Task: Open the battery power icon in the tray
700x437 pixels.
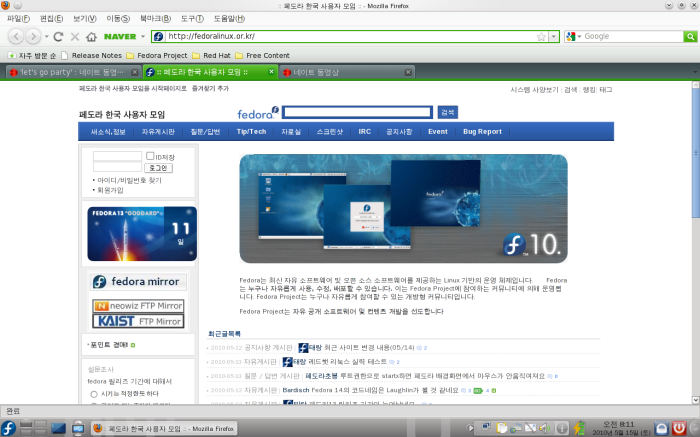Action: click(x=579, y=429)
